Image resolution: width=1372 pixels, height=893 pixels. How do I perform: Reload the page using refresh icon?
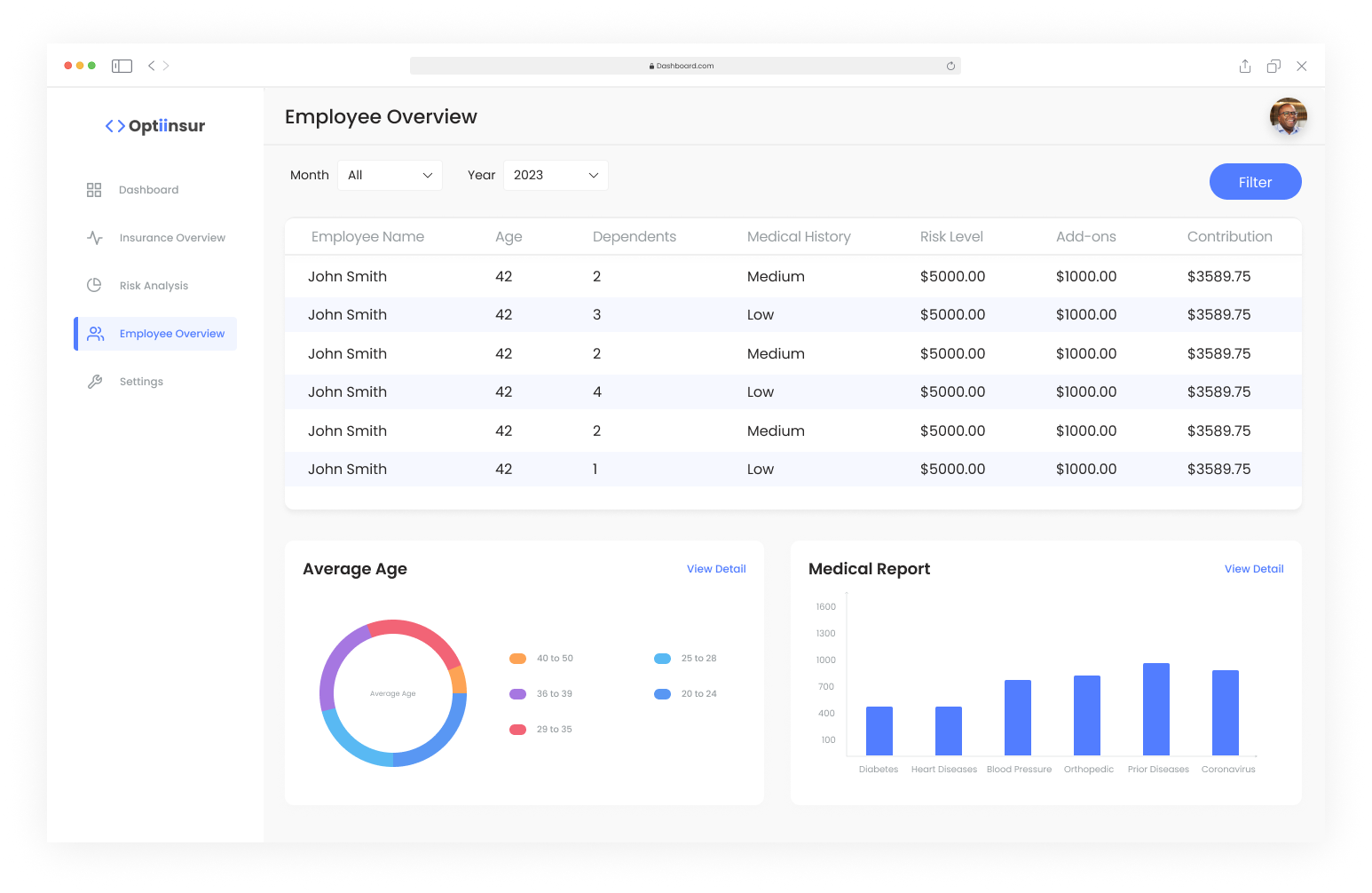coord(950,66)
